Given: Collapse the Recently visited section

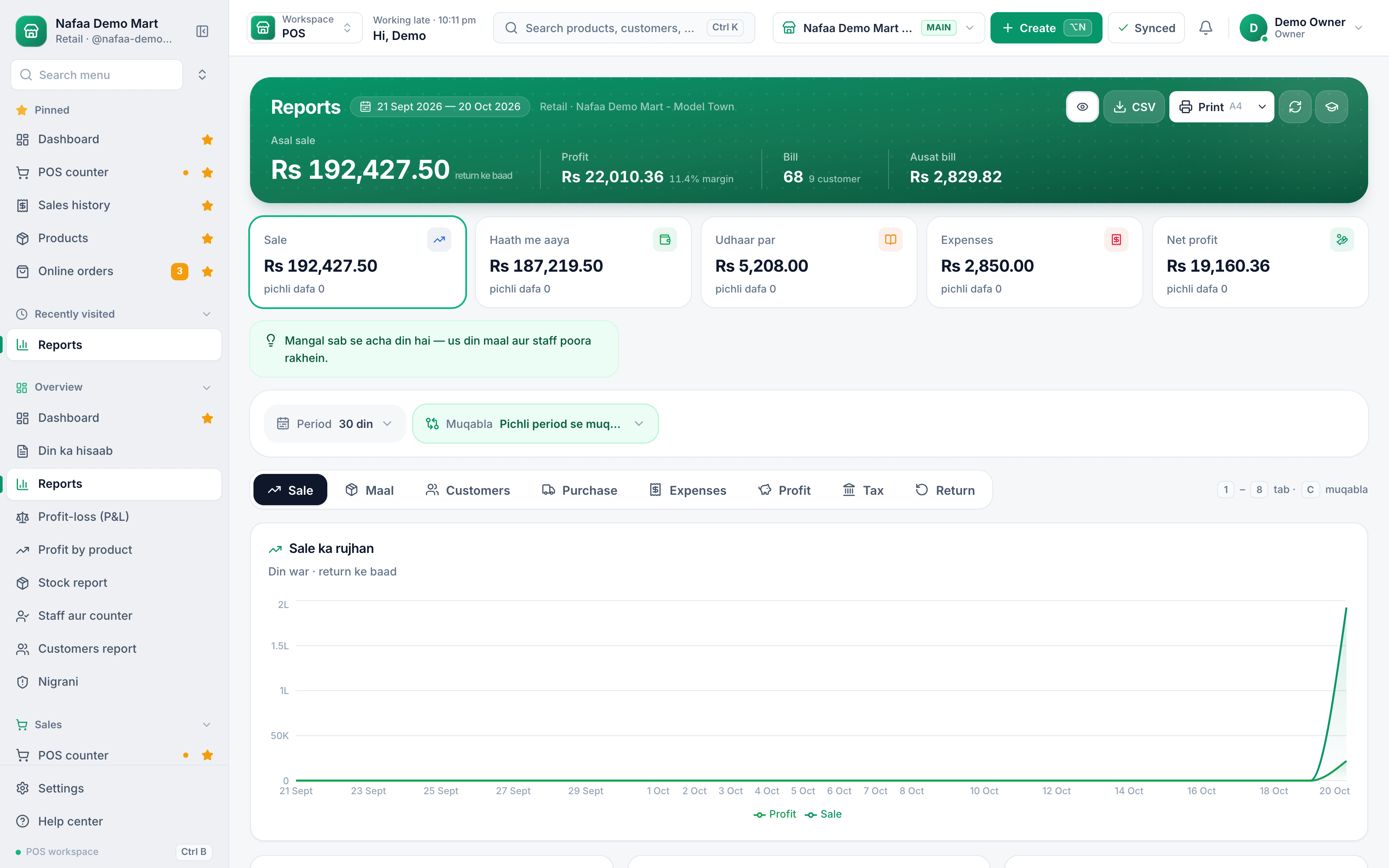Looking at the screenshot, I should (x=114, y=314).
